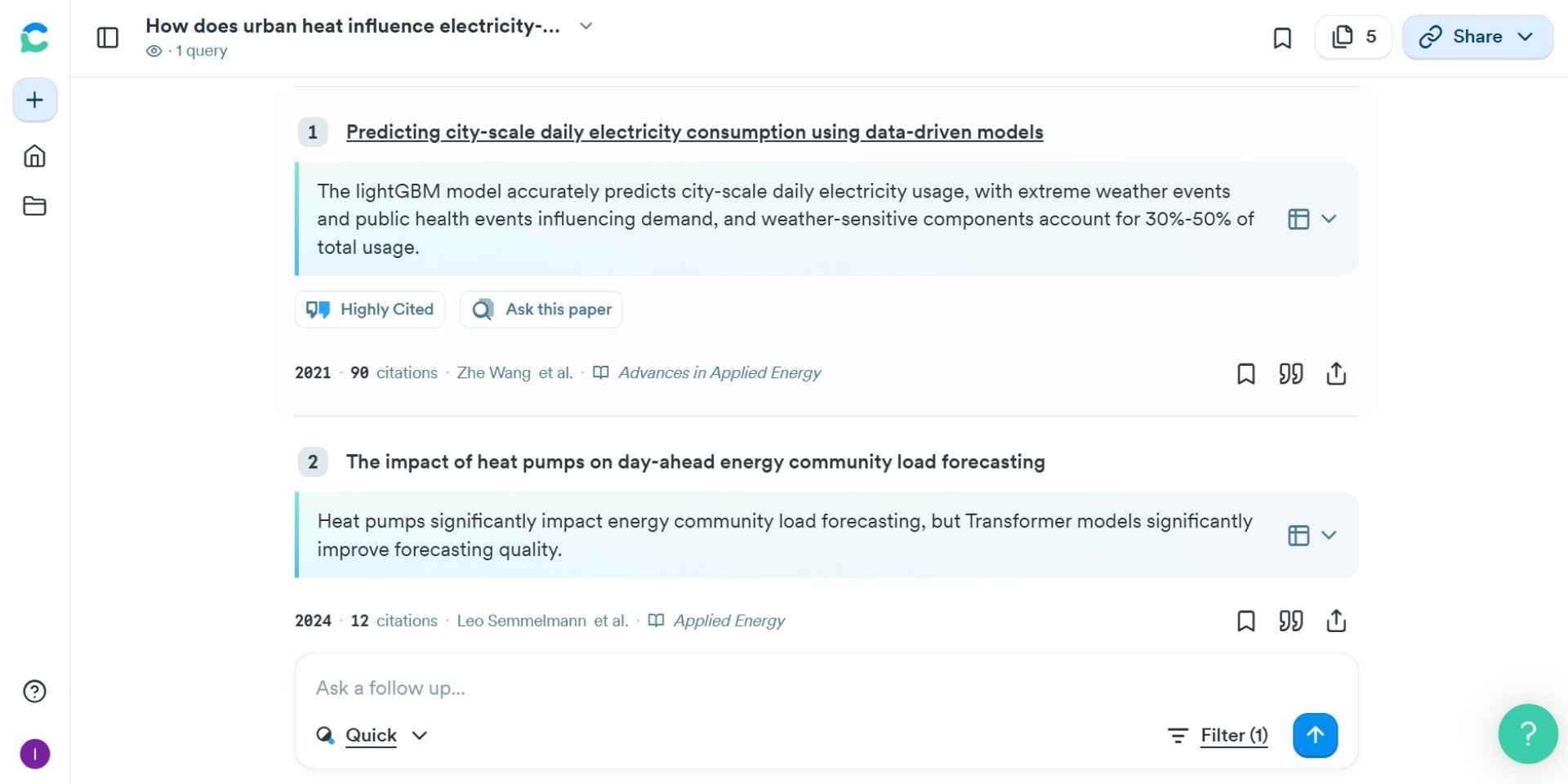Bookmark the heat pumps paper

click(1245, 621)
